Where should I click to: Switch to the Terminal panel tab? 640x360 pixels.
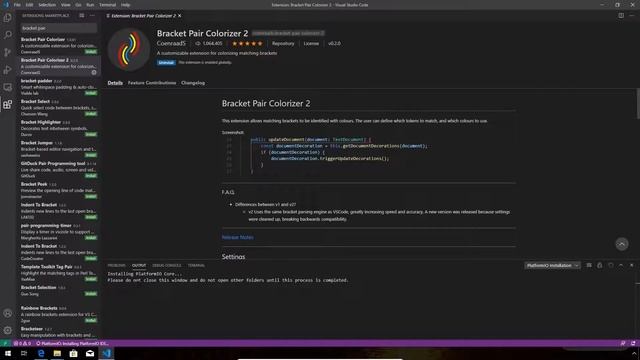196,265
